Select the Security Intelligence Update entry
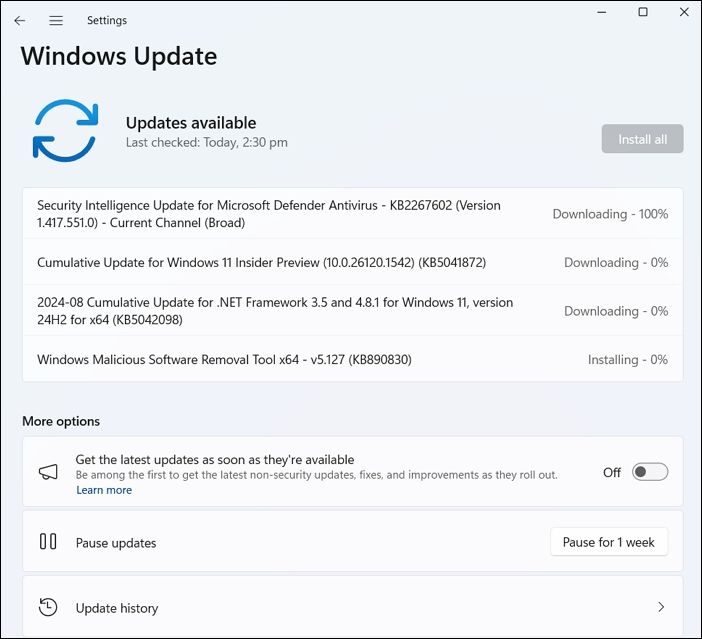Screen dimensions: 702x639 point(269,214)
